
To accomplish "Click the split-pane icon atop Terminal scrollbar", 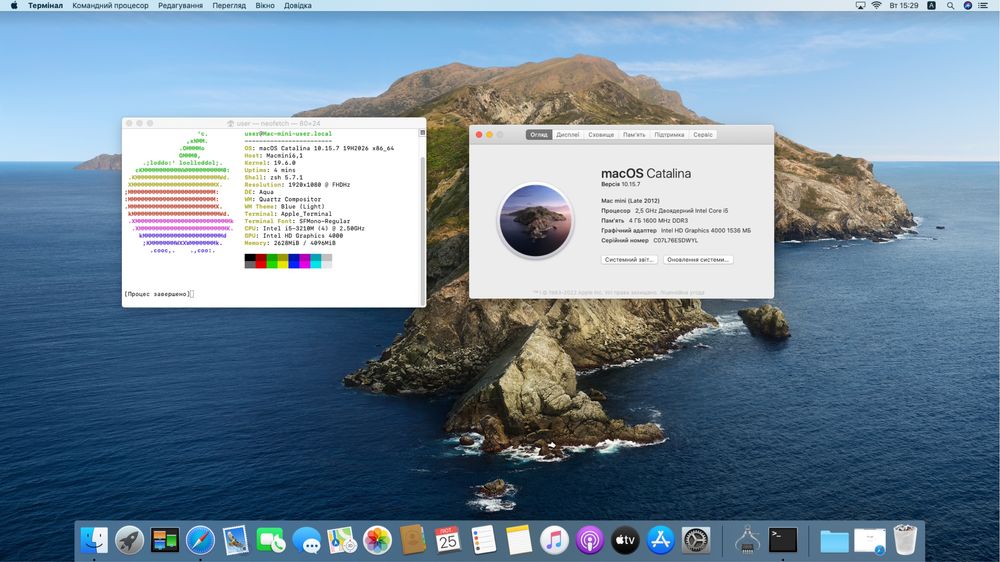I will pyautogui.click(x=422, y=133).
